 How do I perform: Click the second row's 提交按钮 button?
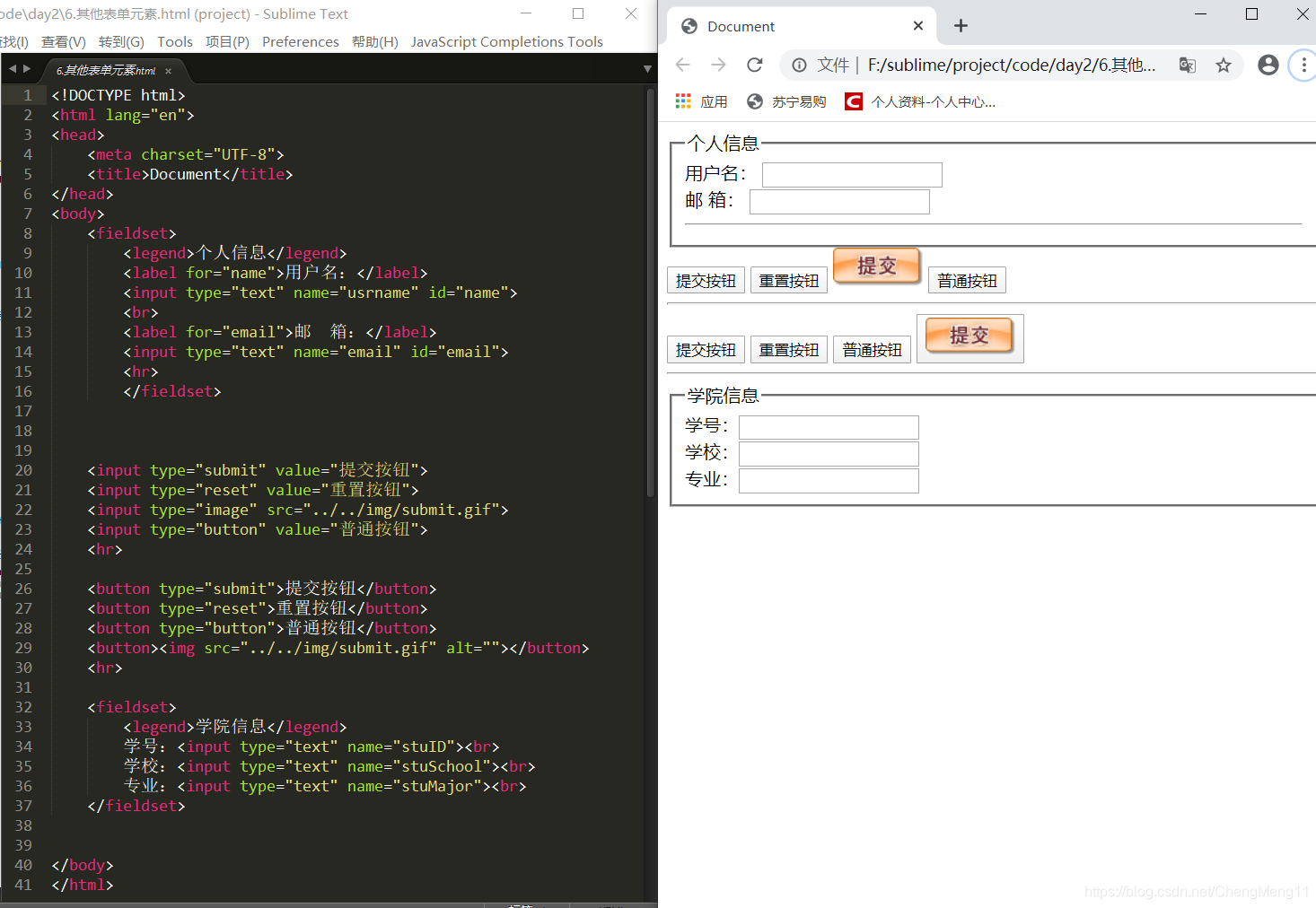[706, 350]
